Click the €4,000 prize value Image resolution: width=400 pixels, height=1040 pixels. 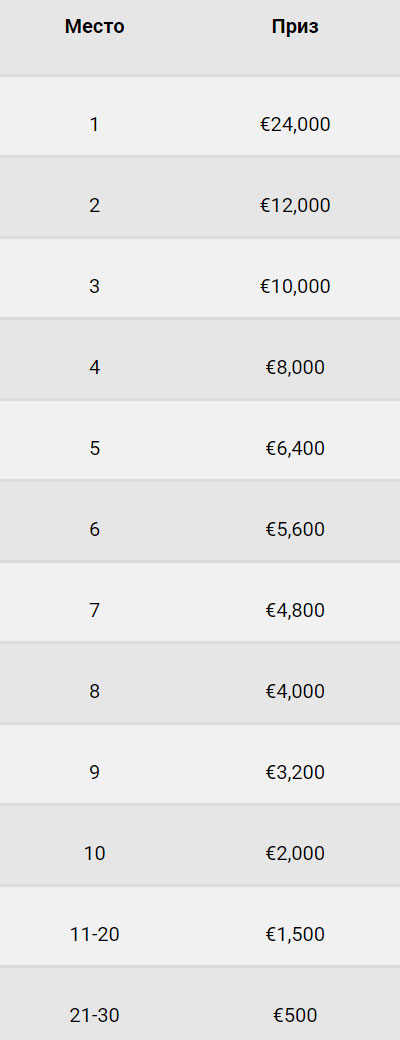295,690
